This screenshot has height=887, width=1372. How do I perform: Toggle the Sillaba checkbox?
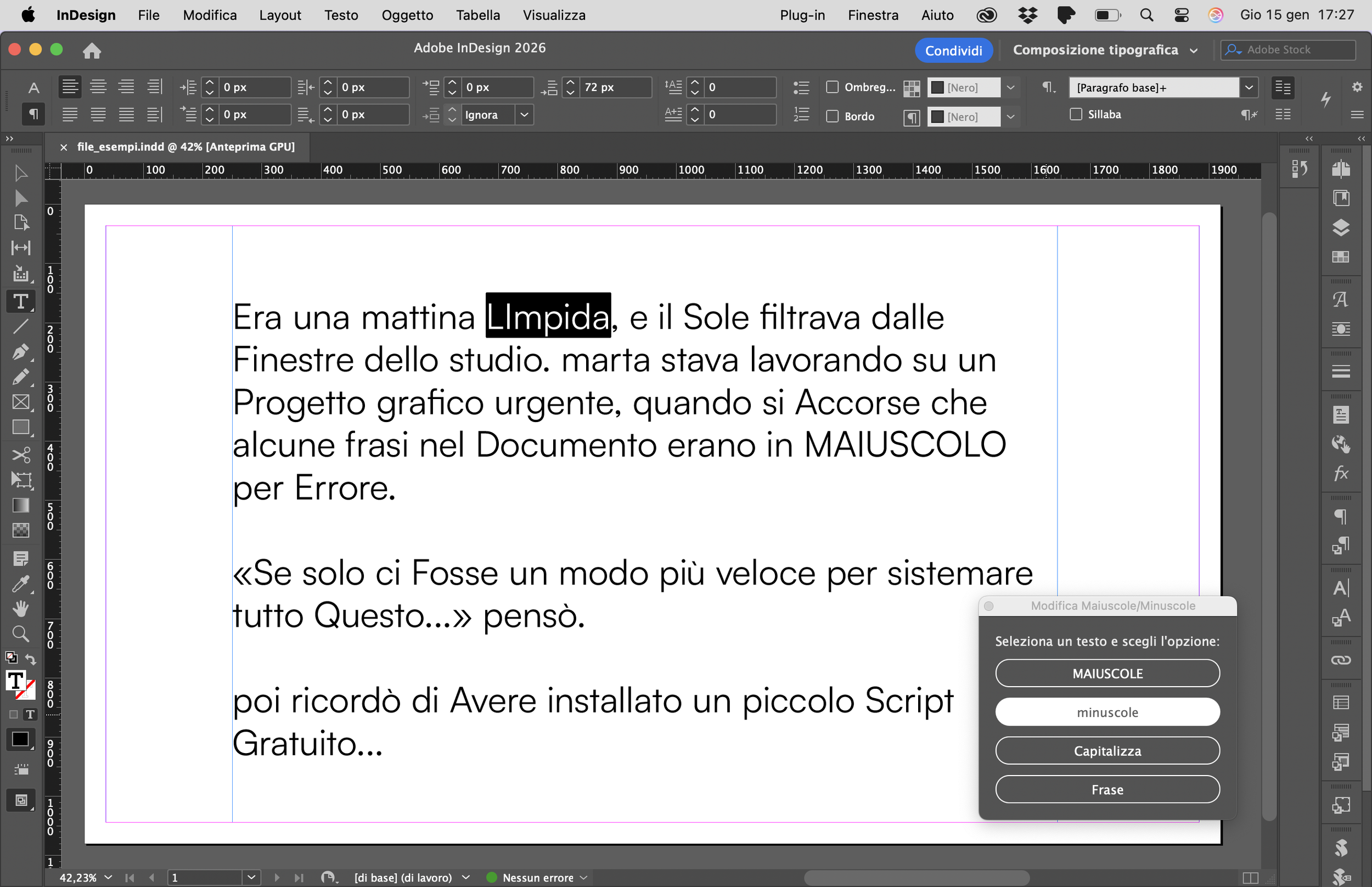[x=1076, y=114]
